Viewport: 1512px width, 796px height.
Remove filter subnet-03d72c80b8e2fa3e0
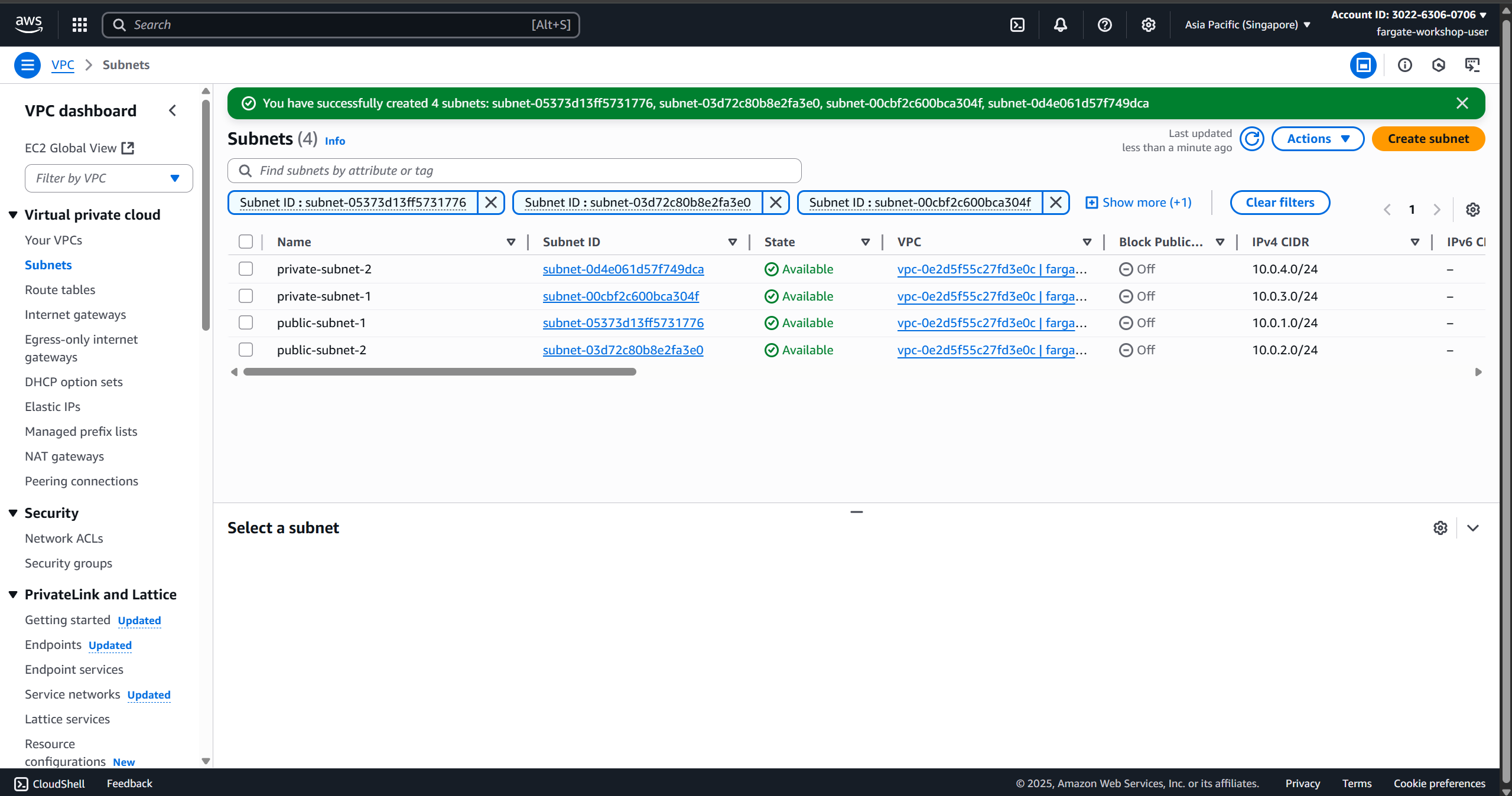point(776,203)
